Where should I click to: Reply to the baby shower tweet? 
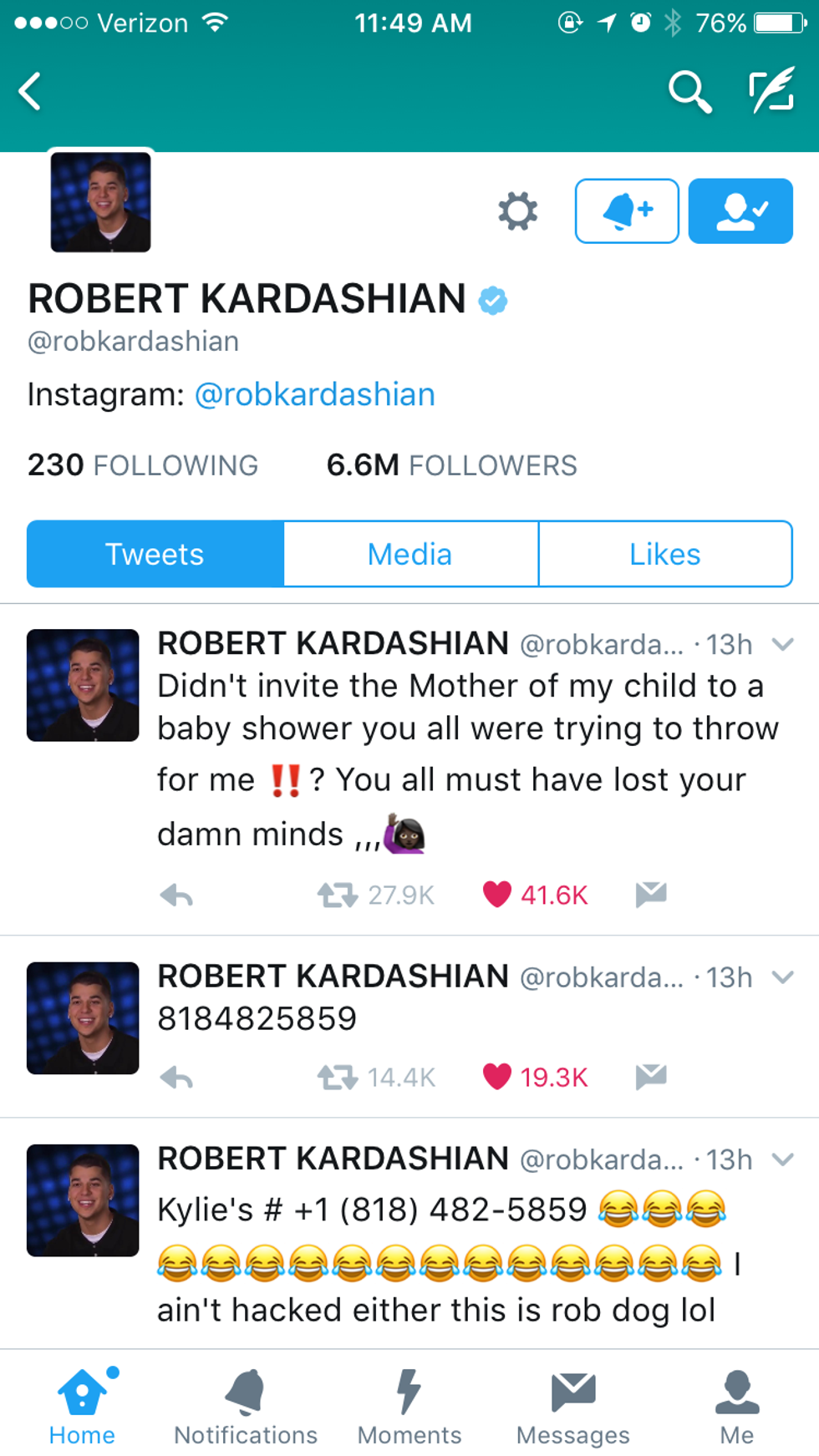(x=176, y=895)
